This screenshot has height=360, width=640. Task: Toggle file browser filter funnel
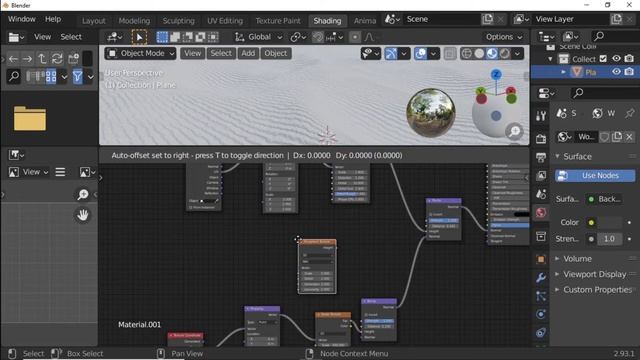(x=77, y=76)
